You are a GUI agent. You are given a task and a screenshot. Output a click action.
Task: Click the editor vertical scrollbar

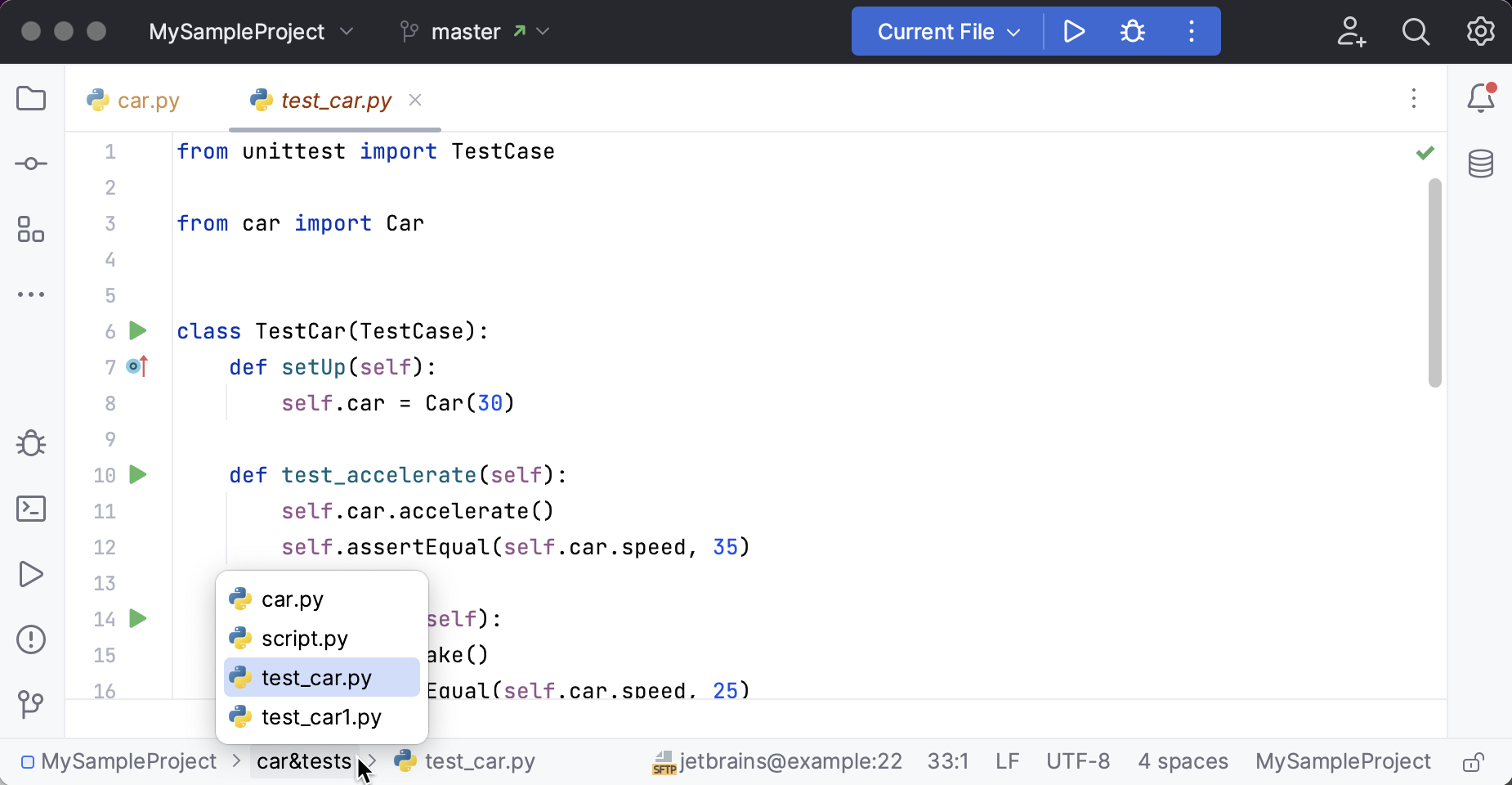click(x=1434, y=282)
